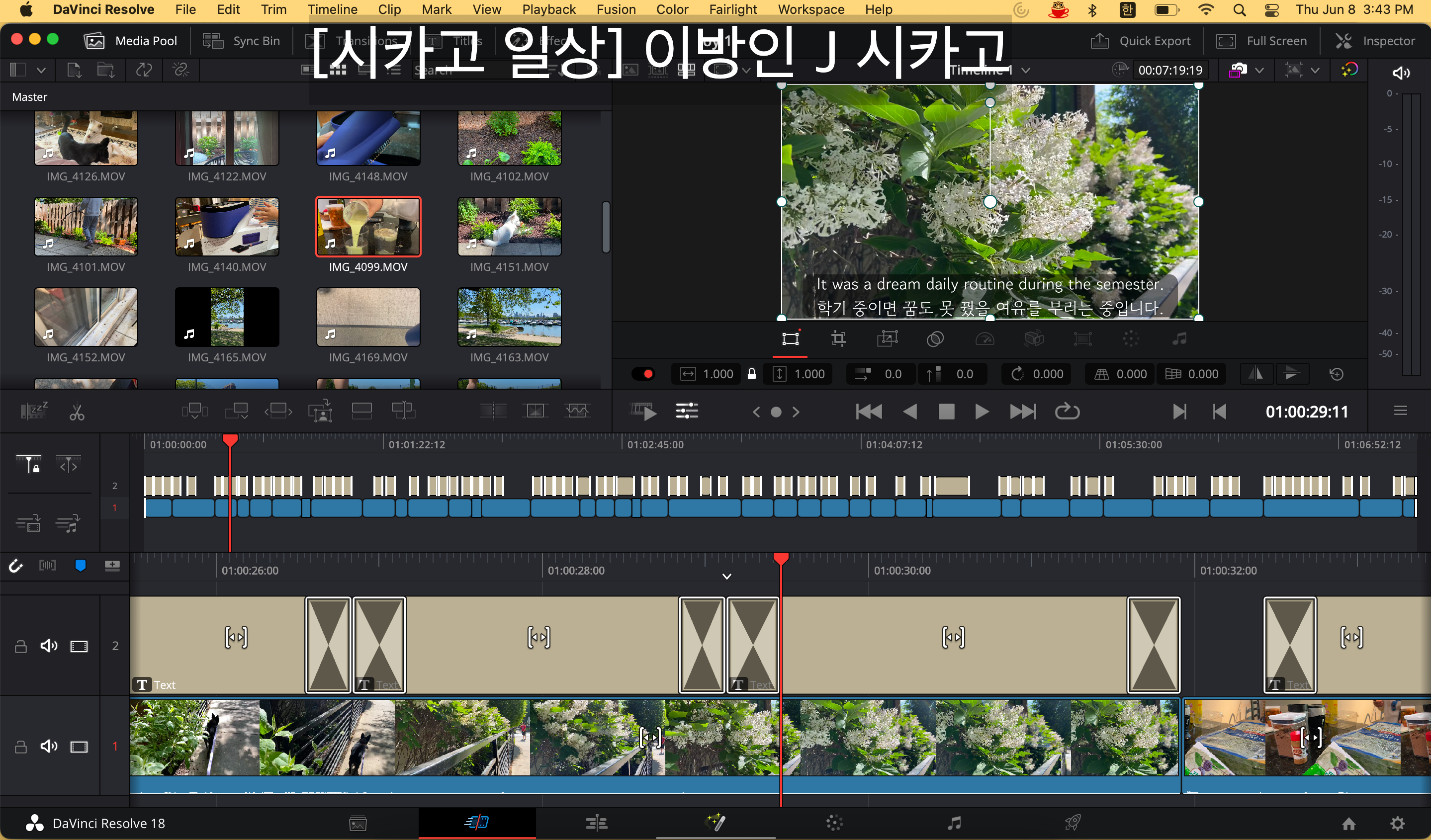
Task: Toggle lock on video track 1
Action: (x=21, y=747)
